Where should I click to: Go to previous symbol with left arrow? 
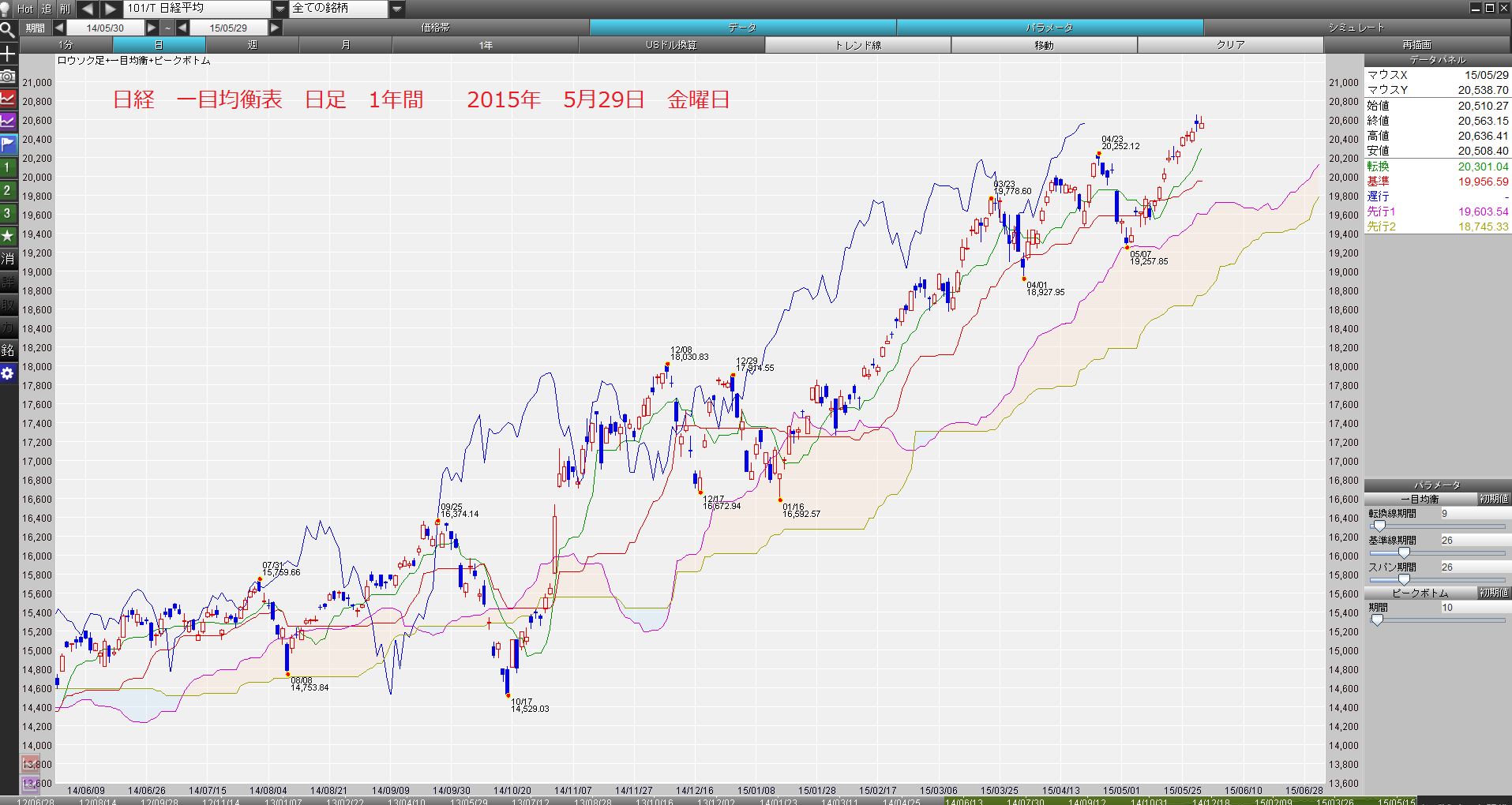(88, 9)
